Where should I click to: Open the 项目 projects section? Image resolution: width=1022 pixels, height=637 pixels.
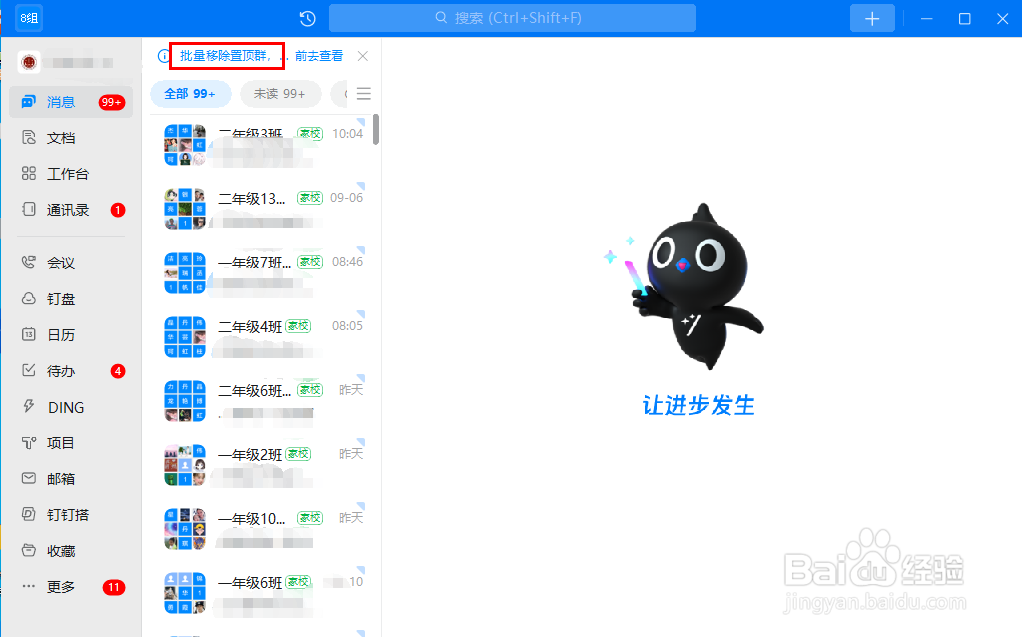71,443
